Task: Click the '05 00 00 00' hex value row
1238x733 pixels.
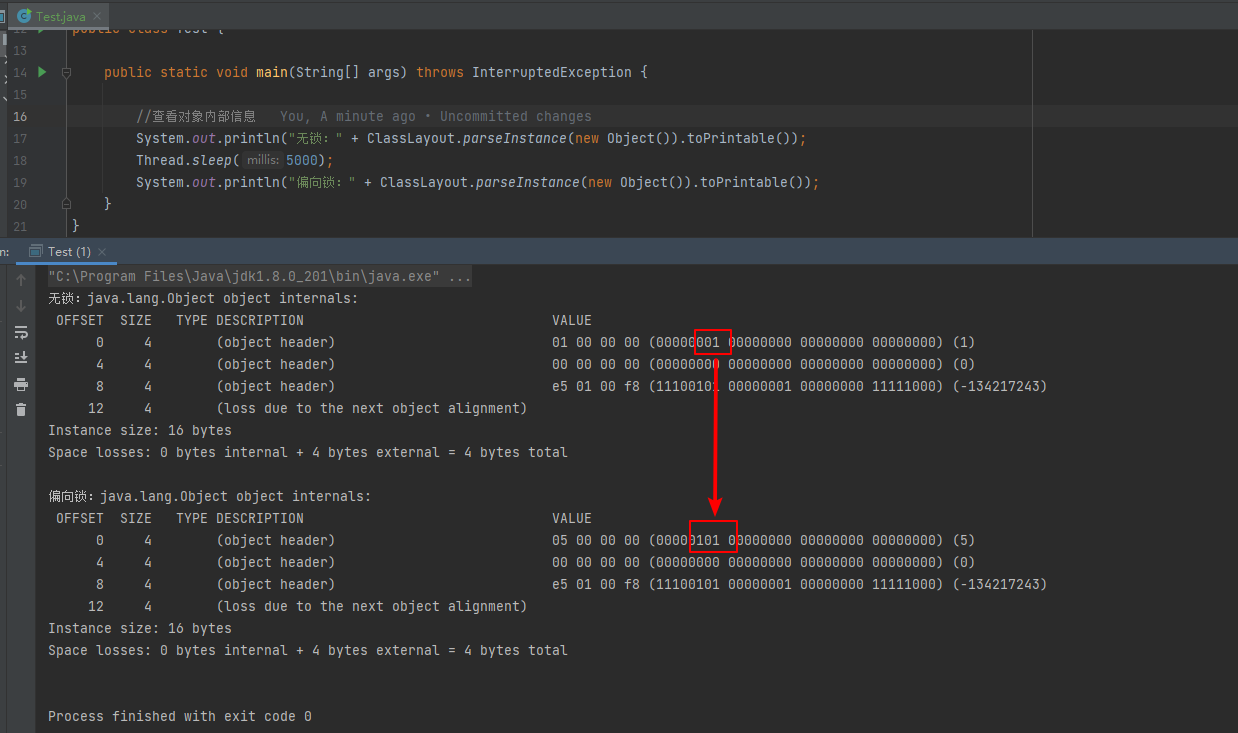Action: click(x=596, y=540)
